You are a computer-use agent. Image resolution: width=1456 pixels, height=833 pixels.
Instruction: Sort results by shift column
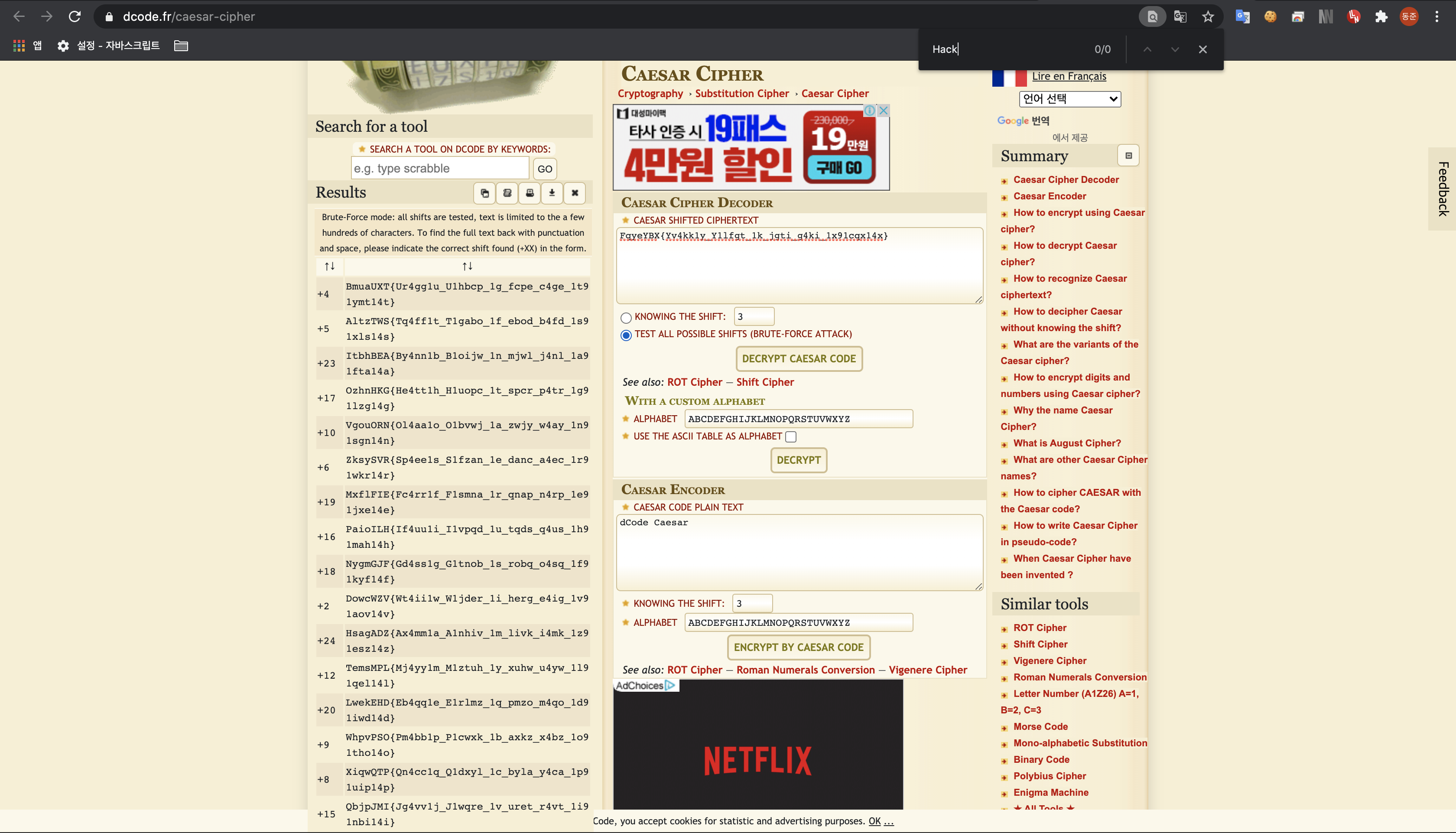(329, 266)
